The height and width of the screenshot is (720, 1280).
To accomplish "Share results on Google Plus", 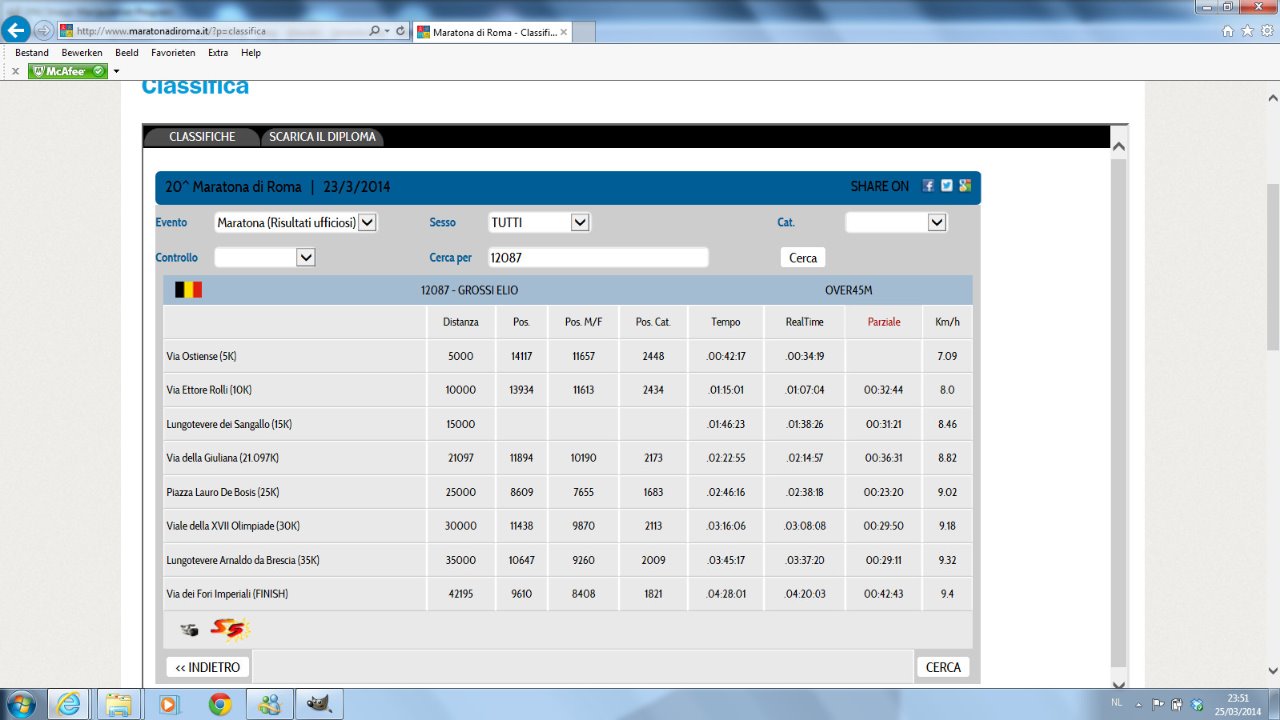I will (x=964, y=186).
